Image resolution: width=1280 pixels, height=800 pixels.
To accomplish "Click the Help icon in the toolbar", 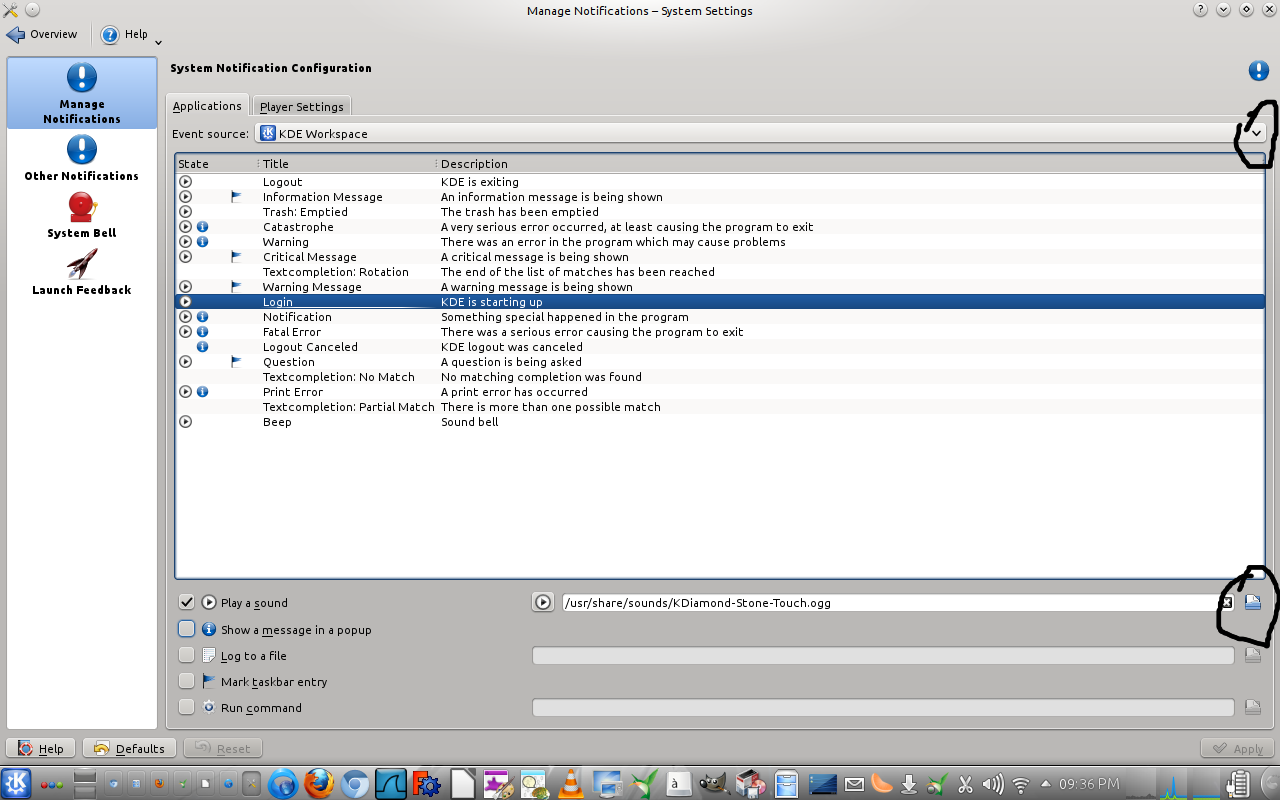I will pos(110,34).
